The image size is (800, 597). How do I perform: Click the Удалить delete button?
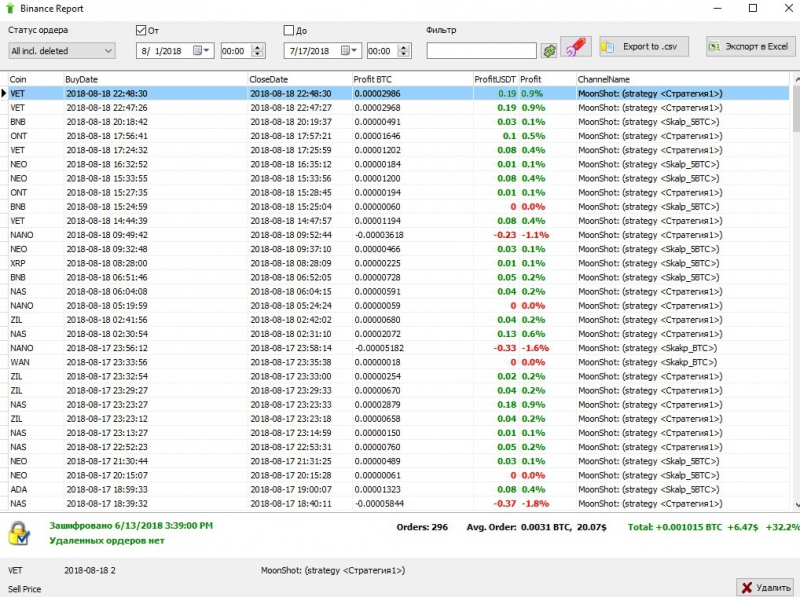point(766,587)
